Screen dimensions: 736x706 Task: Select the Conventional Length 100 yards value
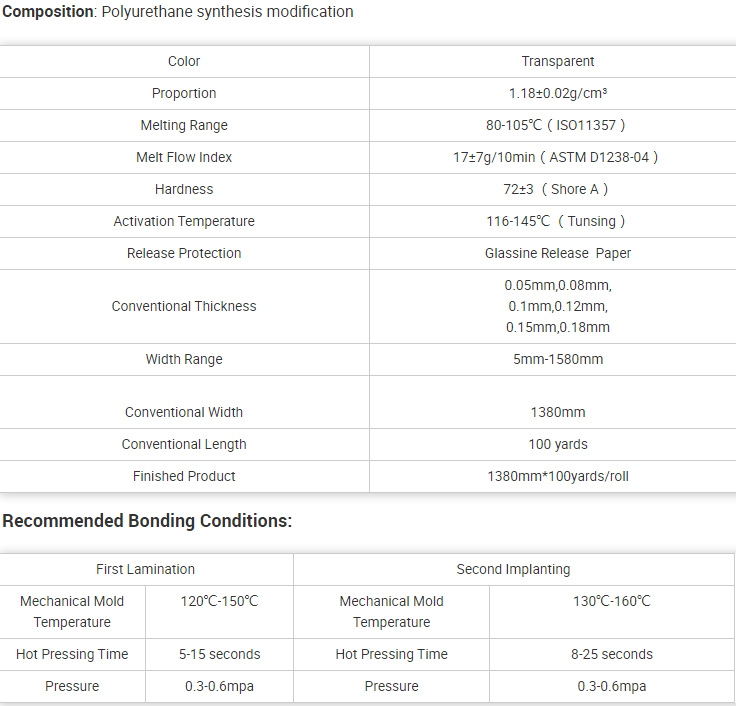[558, 445]
